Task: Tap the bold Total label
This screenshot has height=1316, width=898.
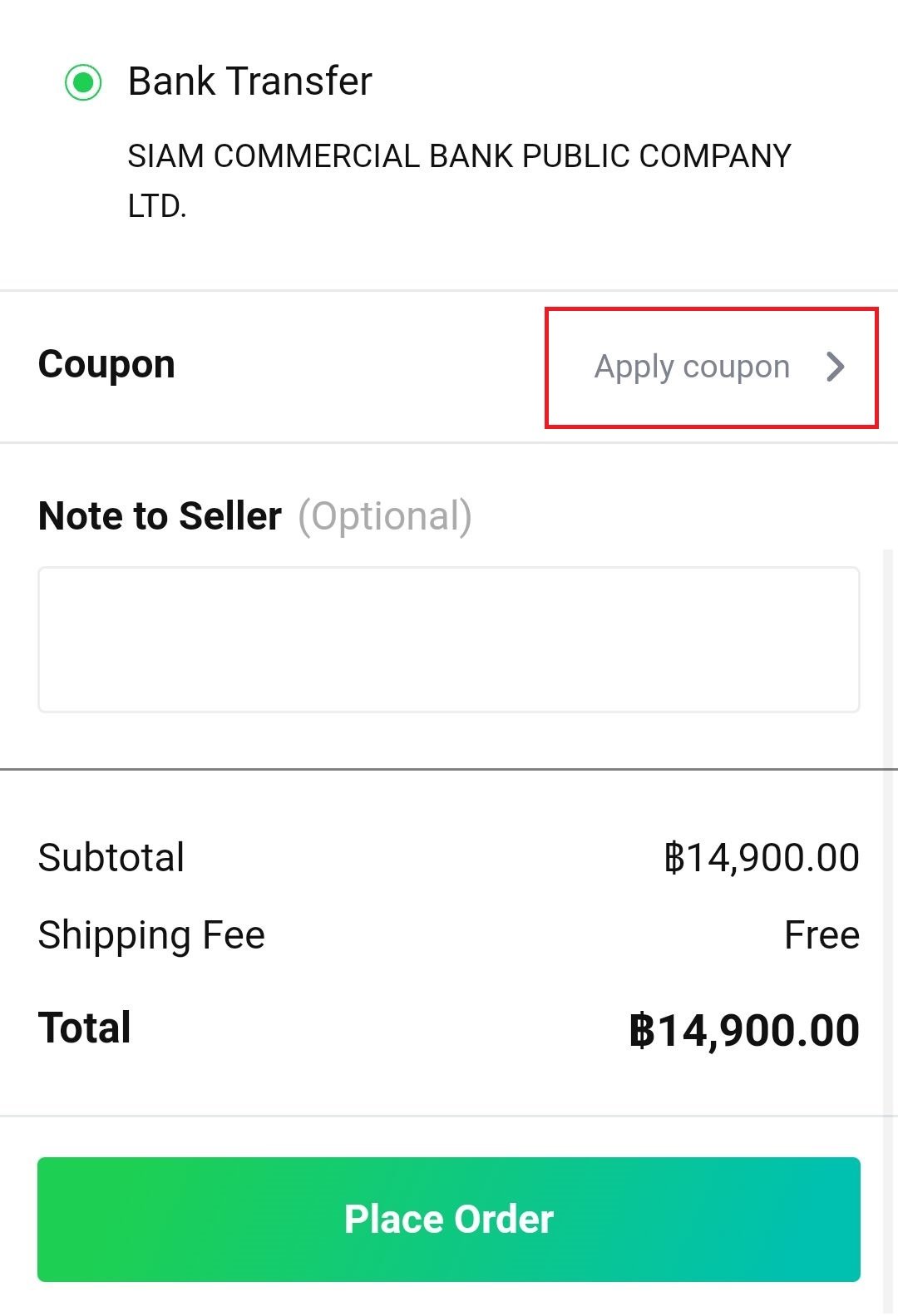Action: (85, 1028)
